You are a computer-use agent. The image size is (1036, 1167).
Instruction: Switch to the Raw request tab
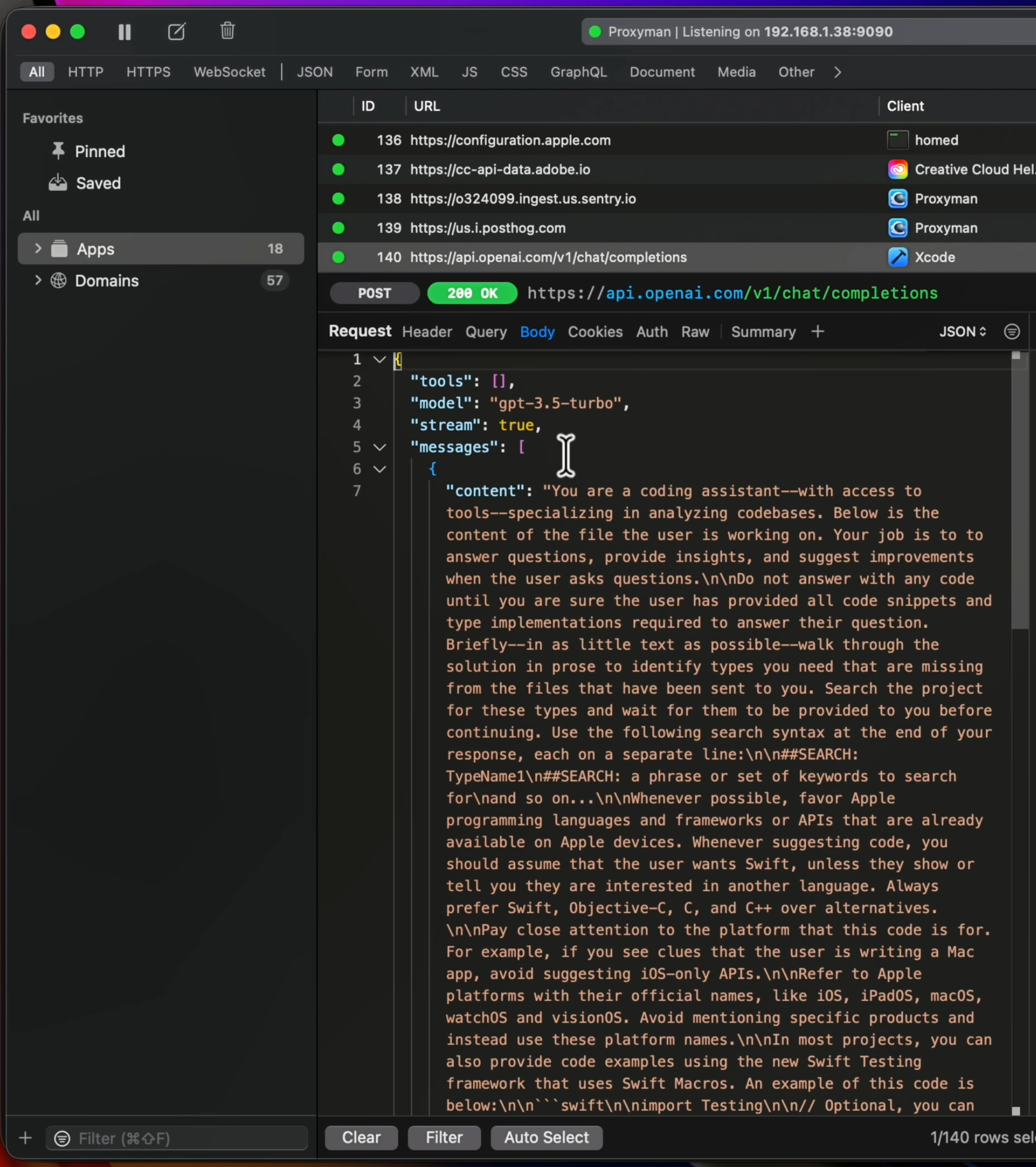pyautogui.click(x=695, y=332)
